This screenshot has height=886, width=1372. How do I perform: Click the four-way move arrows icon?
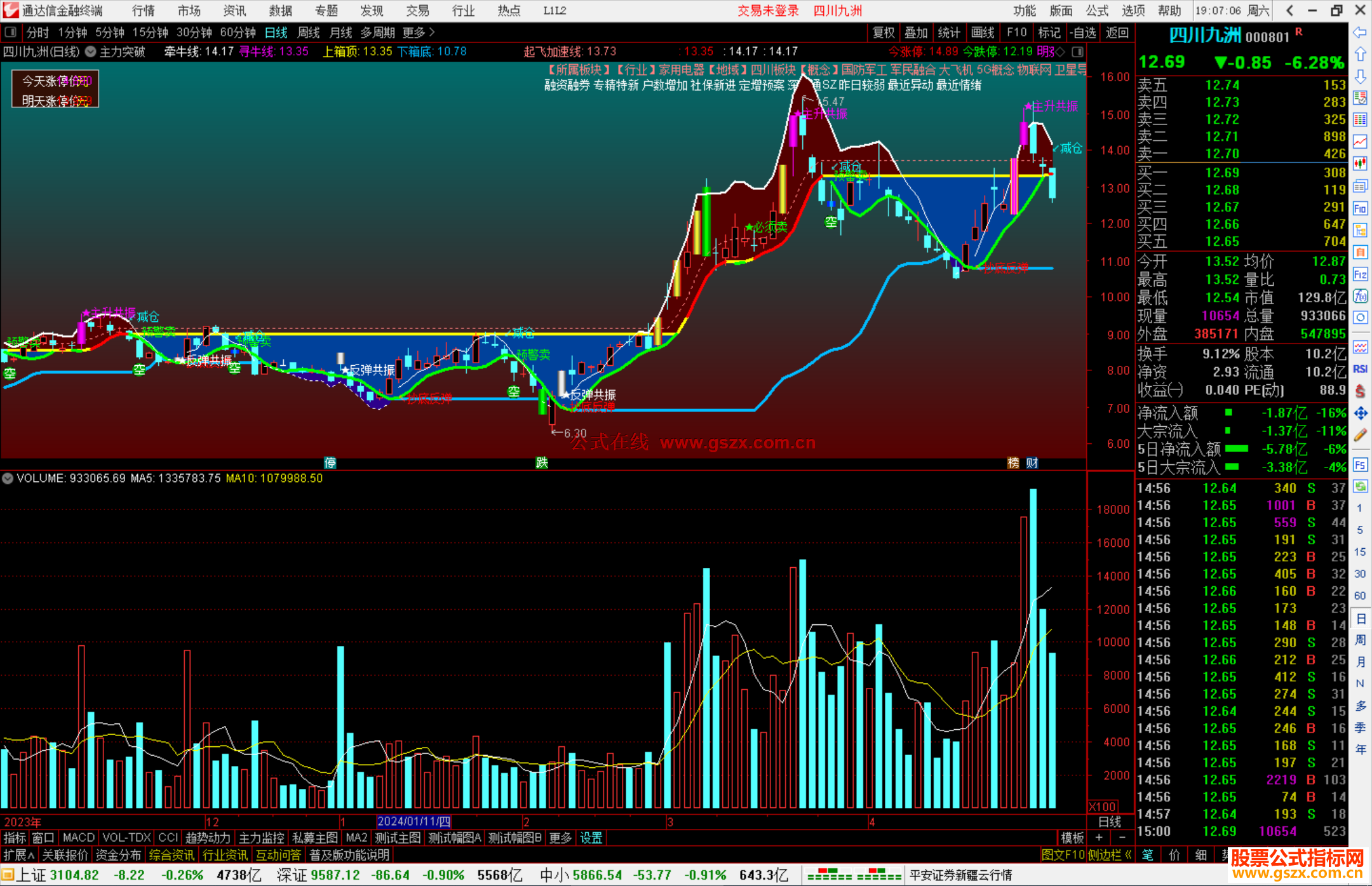(1360, 413)
